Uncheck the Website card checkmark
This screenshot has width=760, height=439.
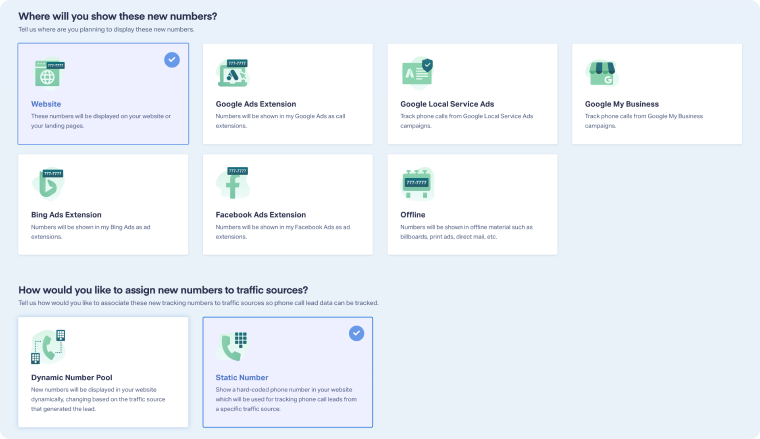tap(172, 60)
